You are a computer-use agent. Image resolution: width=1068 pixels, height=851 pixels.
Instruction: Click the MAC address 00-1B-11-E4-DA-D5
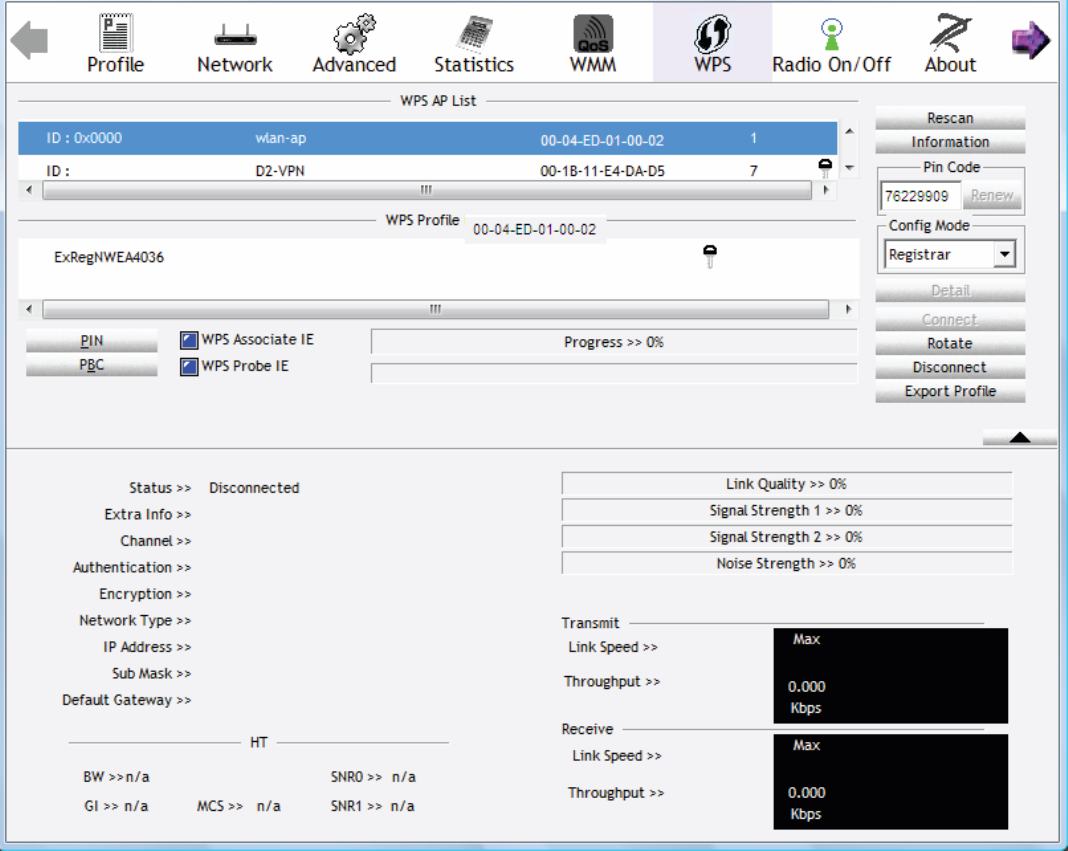point(602,171)
